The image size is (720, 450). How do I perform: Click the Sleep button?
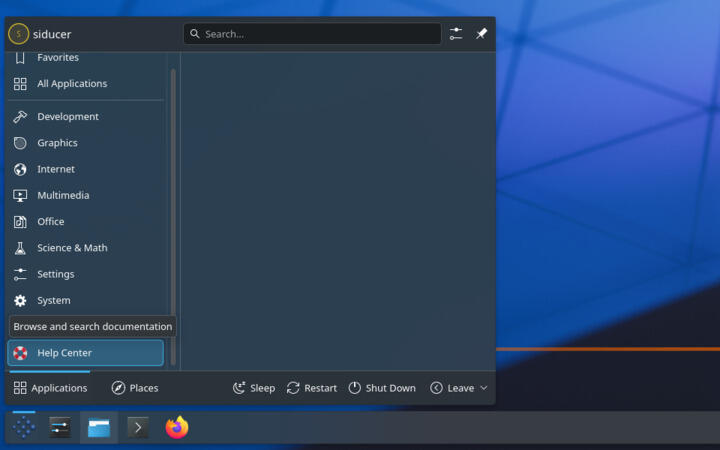pyautogui.click(x=254, y=388)
